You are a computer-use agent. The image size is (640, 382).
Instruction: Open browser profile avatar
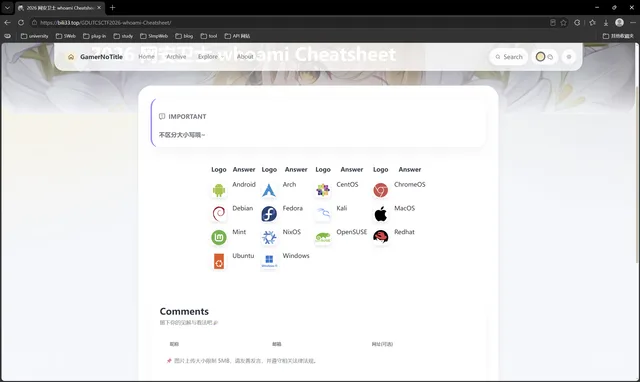619,22
